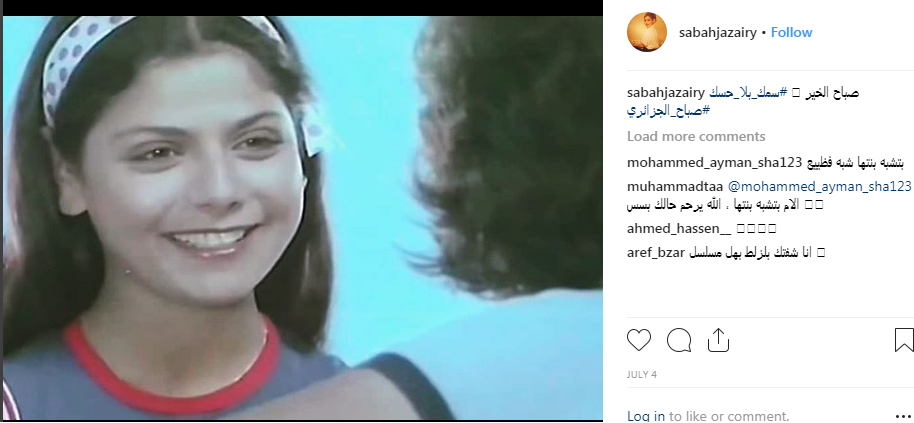The height and width of the screenshot is (423, 914).
Task: Save post using bookmark icon
Action: (x=904, y=340)
